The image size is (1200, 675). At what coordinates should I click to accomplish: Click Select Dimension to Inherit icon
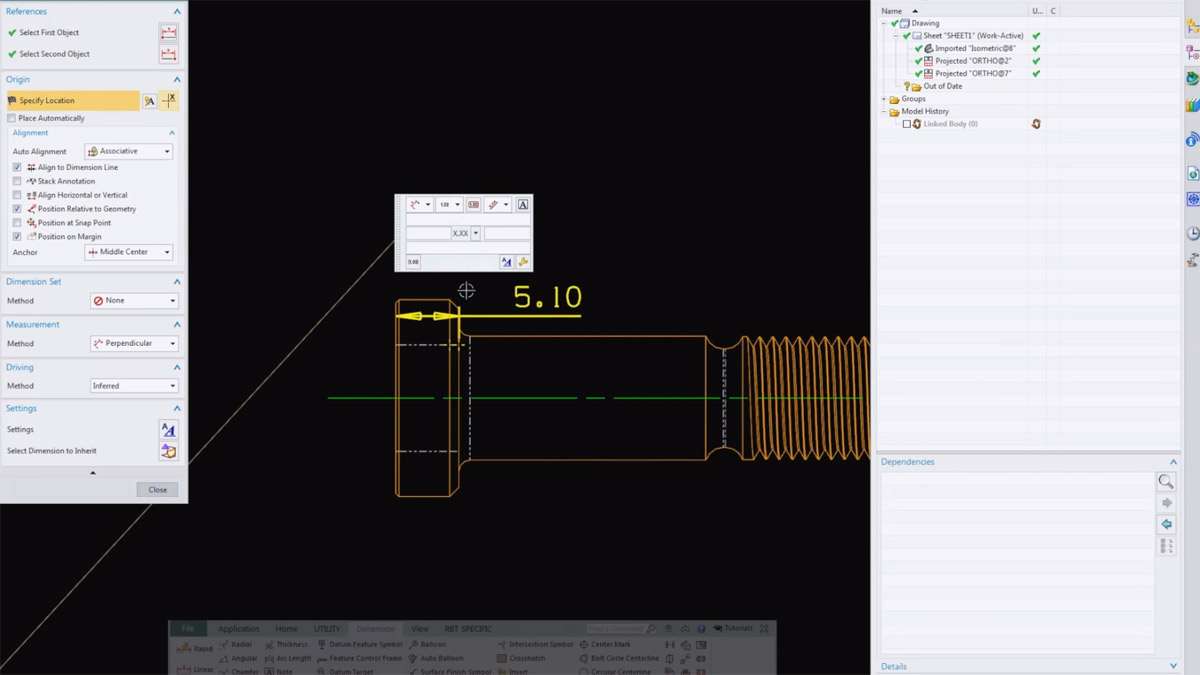[x=168, y=451]
